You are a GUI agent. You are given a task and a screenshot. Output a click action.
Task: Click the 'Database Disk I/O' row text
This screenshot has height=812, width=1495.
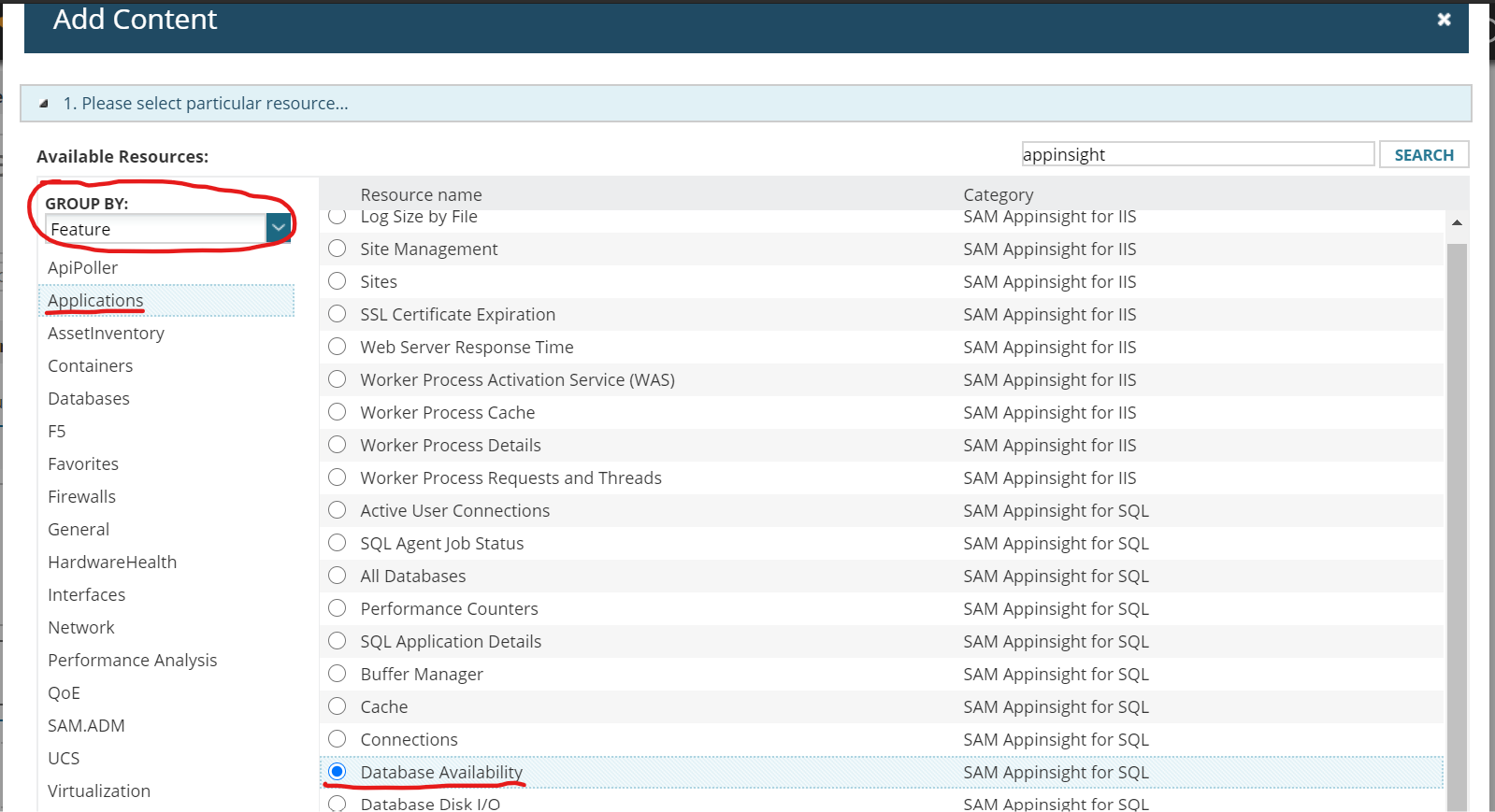point(430,804)
